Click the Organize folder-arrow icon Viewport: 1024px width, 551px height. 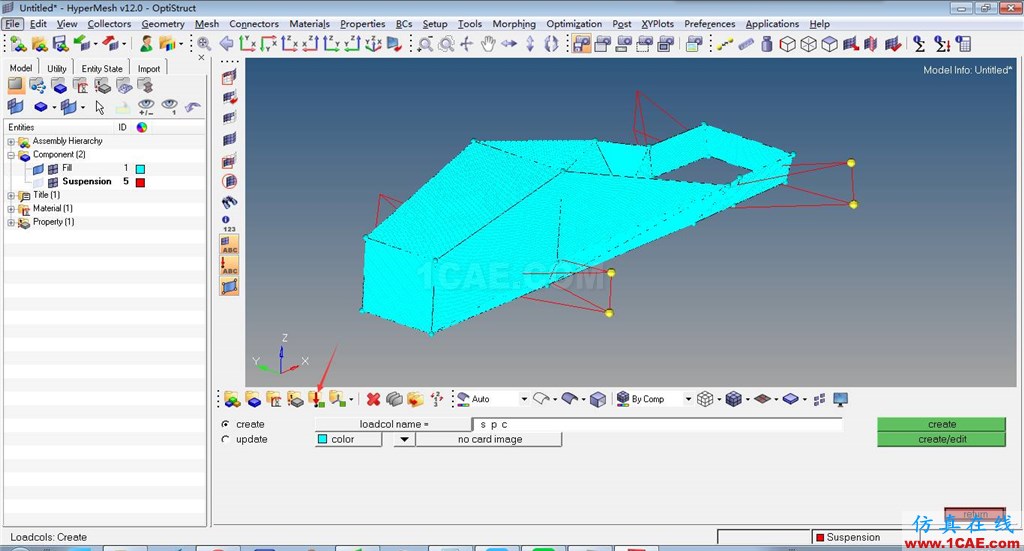415,399
